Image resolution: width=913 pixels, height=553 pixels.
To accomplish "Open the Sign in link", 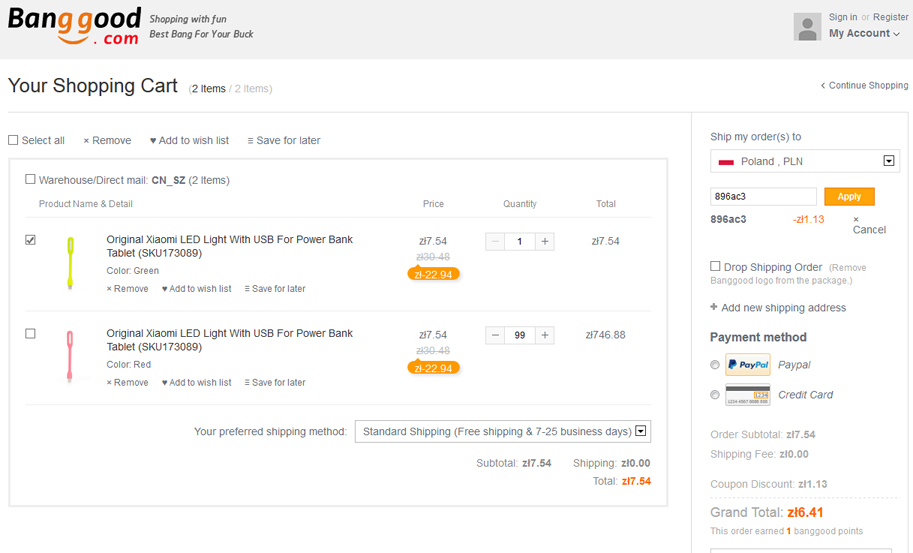I will (x=843, y=17).
